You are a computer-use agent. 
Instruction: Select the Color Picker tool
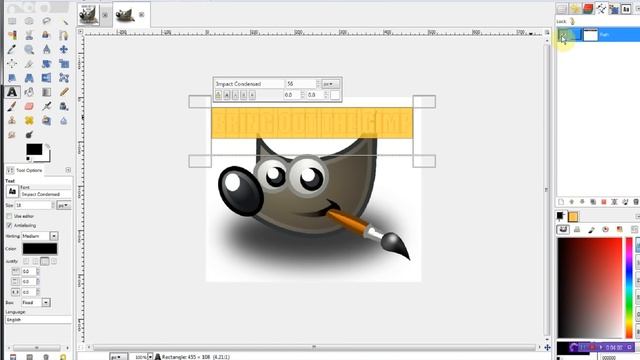[12, 49]
